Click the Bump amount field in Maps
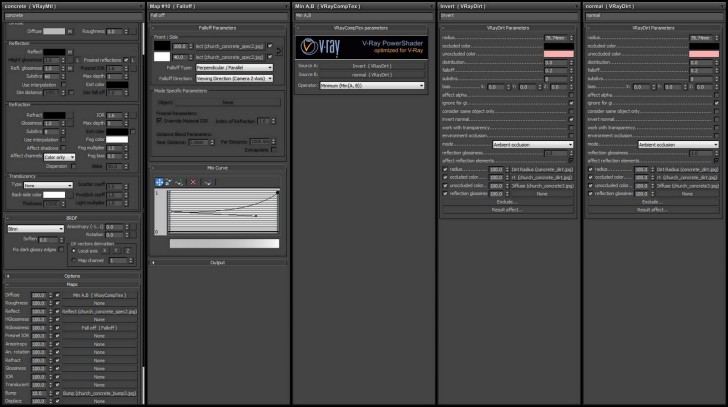 click(x=39, y=393)
